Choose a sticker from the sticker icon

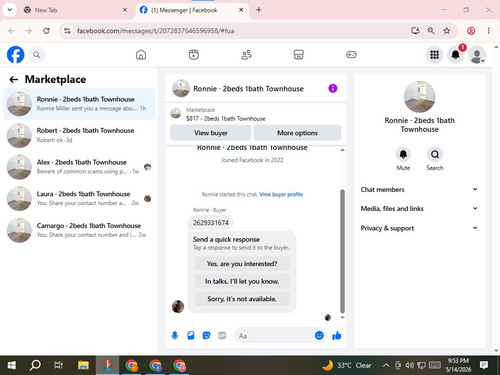pyautogui.click(x=206, y=335)
